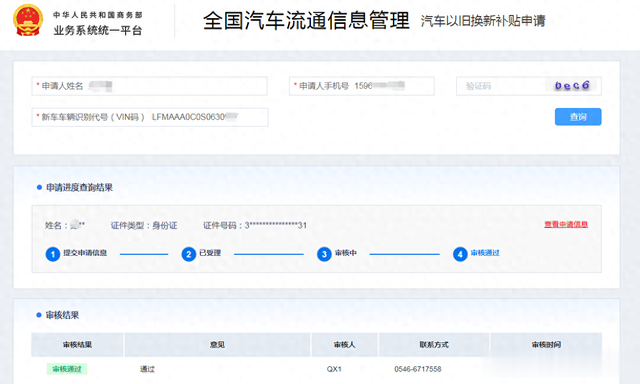Click the 业务系统统一平台 header text

pos(98,30)
